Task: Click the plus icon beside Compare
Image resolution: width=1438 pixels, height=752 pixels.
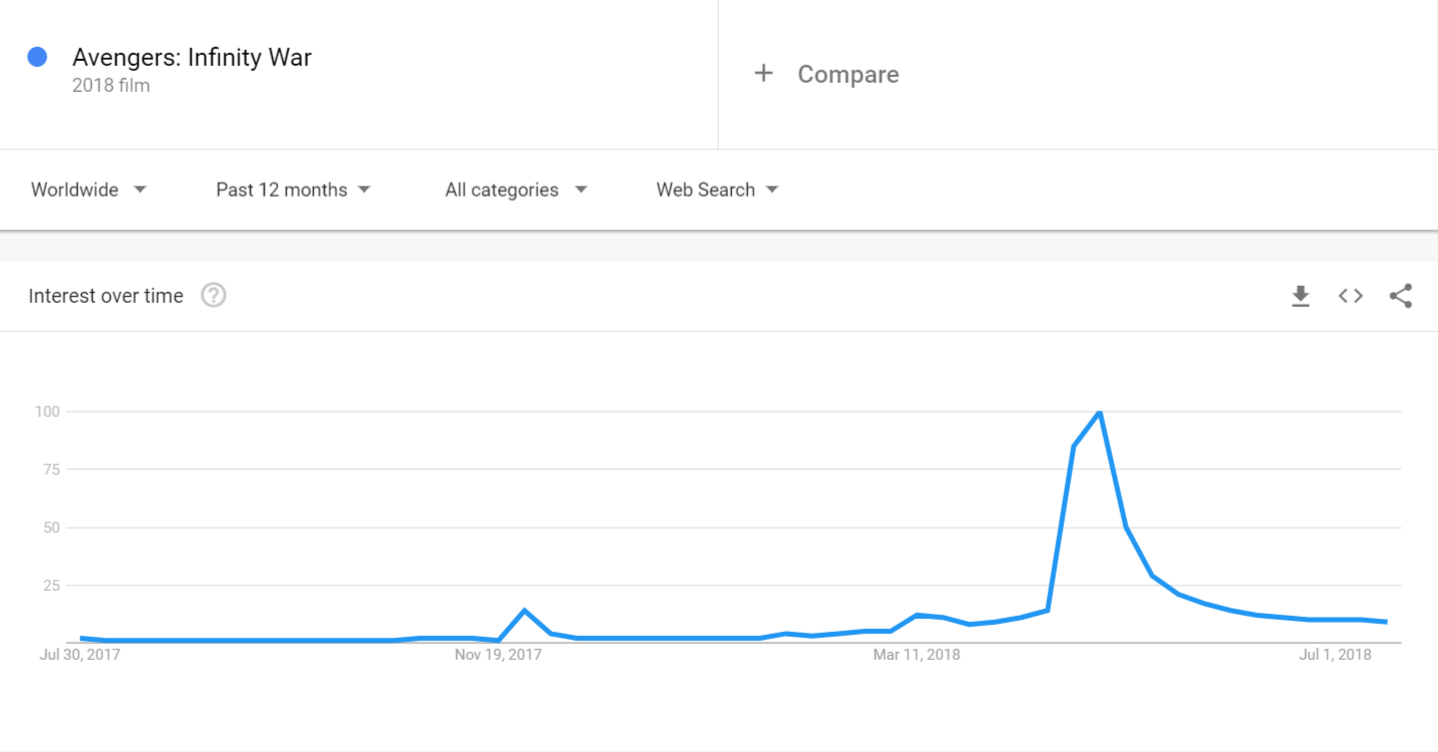Action: (764, 73)
